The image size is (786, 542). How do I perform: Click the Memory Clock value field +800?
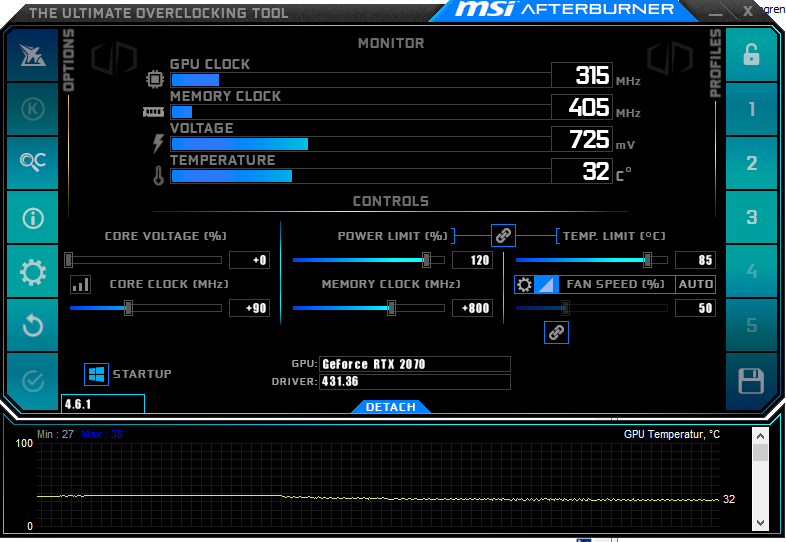click(472, 308)
